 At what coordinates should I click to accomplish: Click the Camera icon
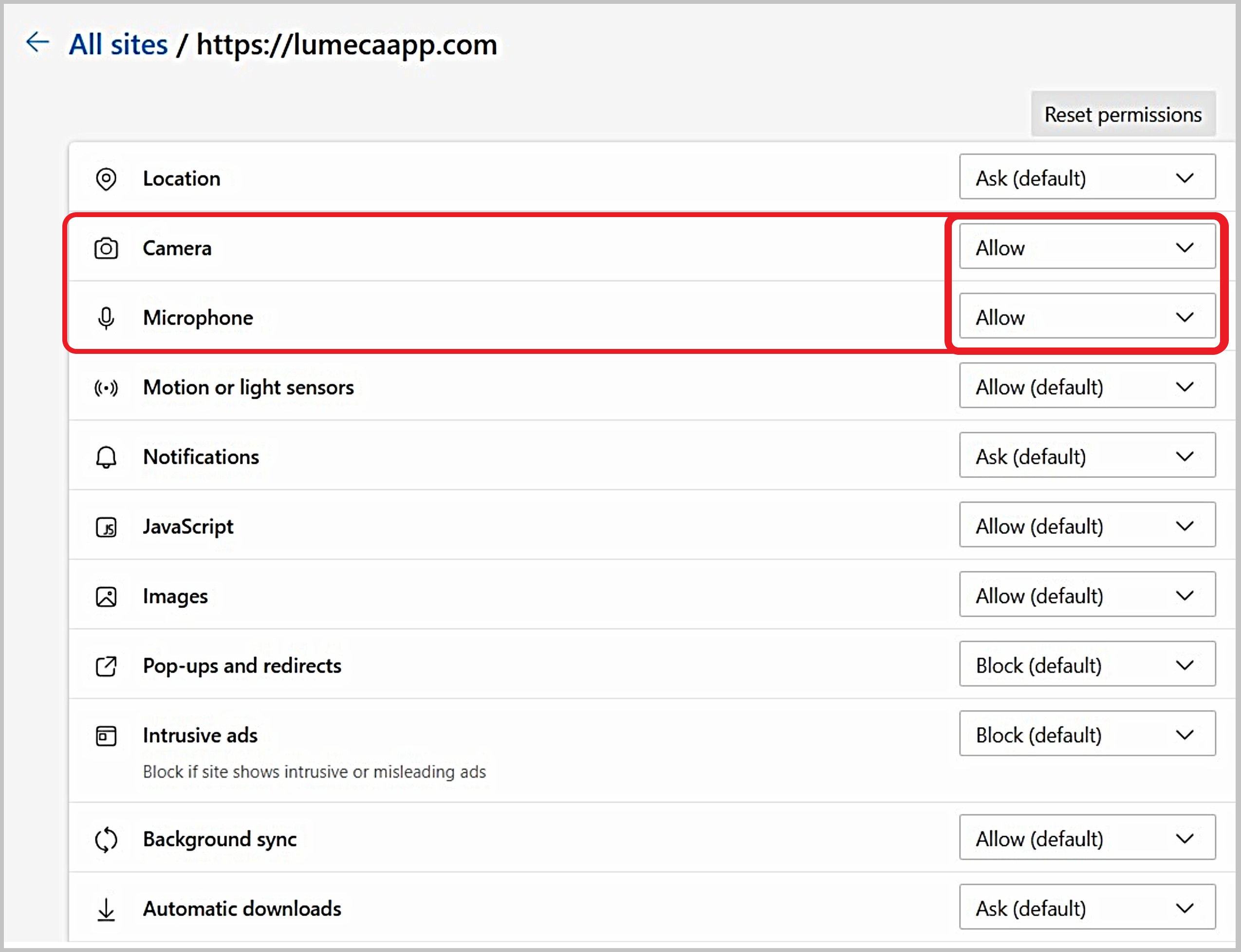pyautogui.click(x=107, y=248)
